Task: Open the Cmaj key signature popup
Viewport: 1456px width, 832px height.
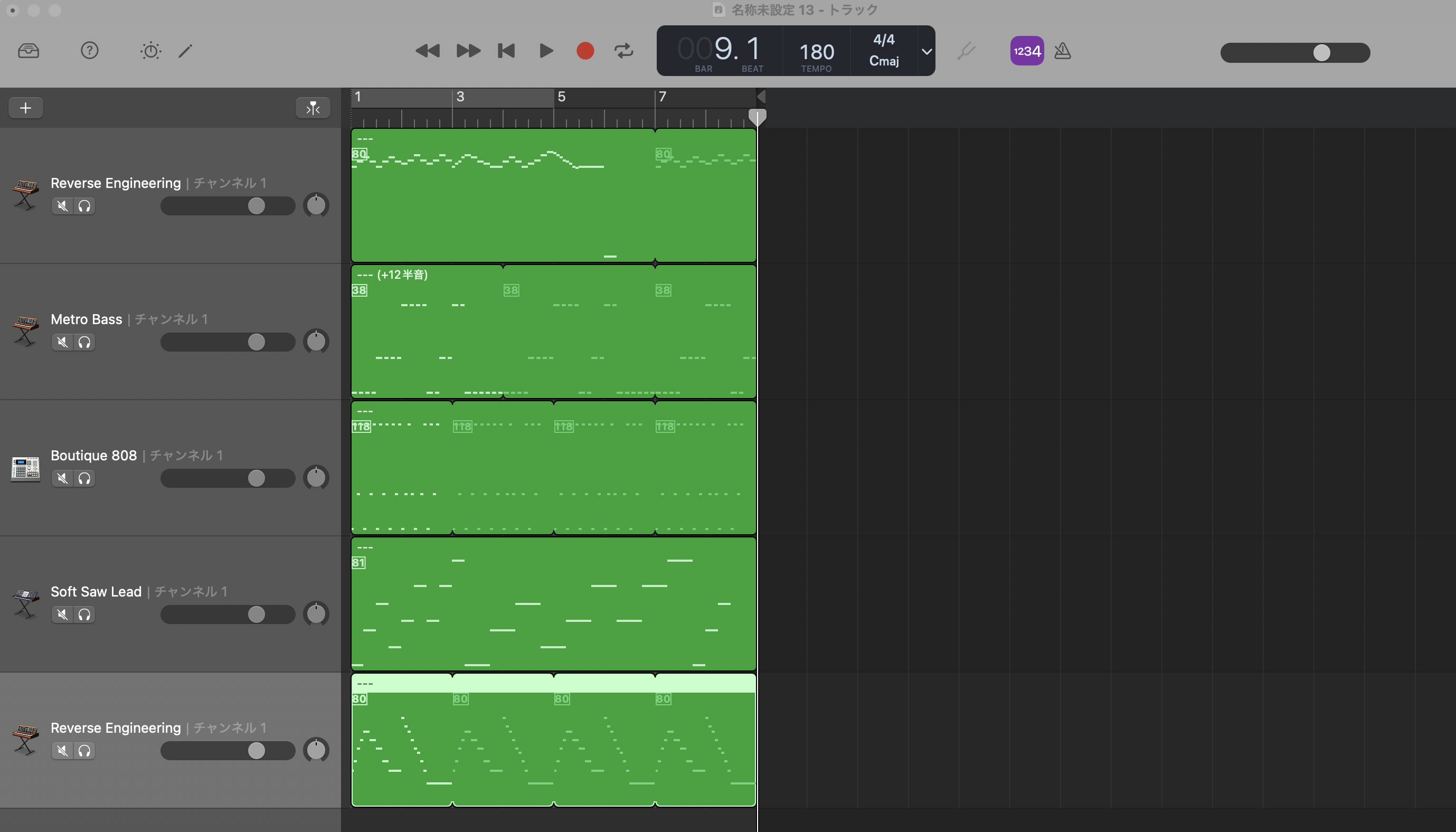Action: coord(883,61)
